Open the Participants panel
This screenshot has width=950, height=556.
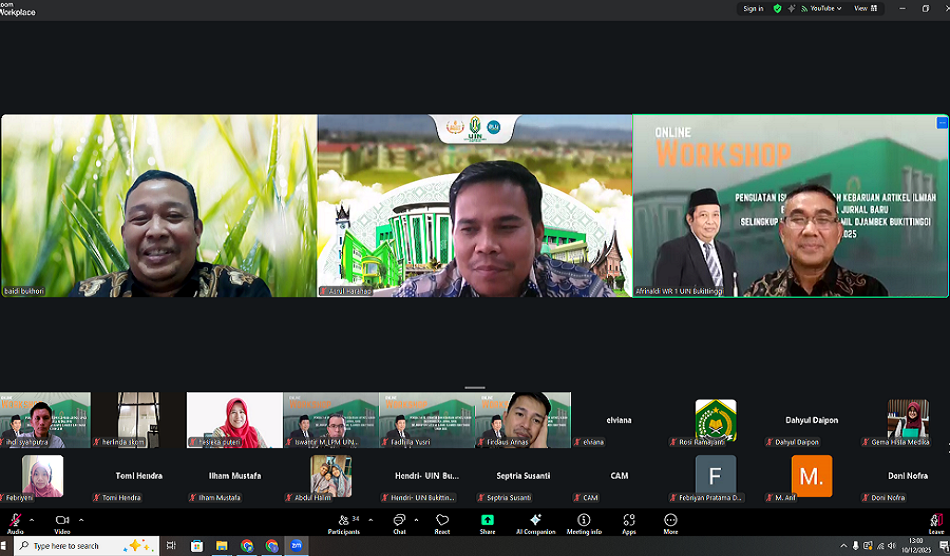343,523
